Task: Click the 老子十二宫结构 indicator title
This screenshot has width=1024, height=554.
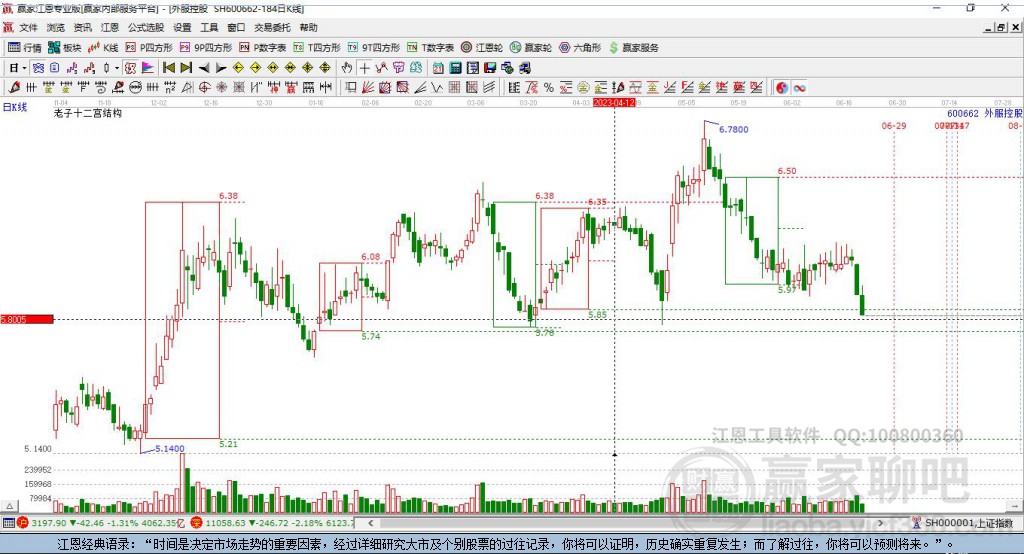Action: point(88,113)
